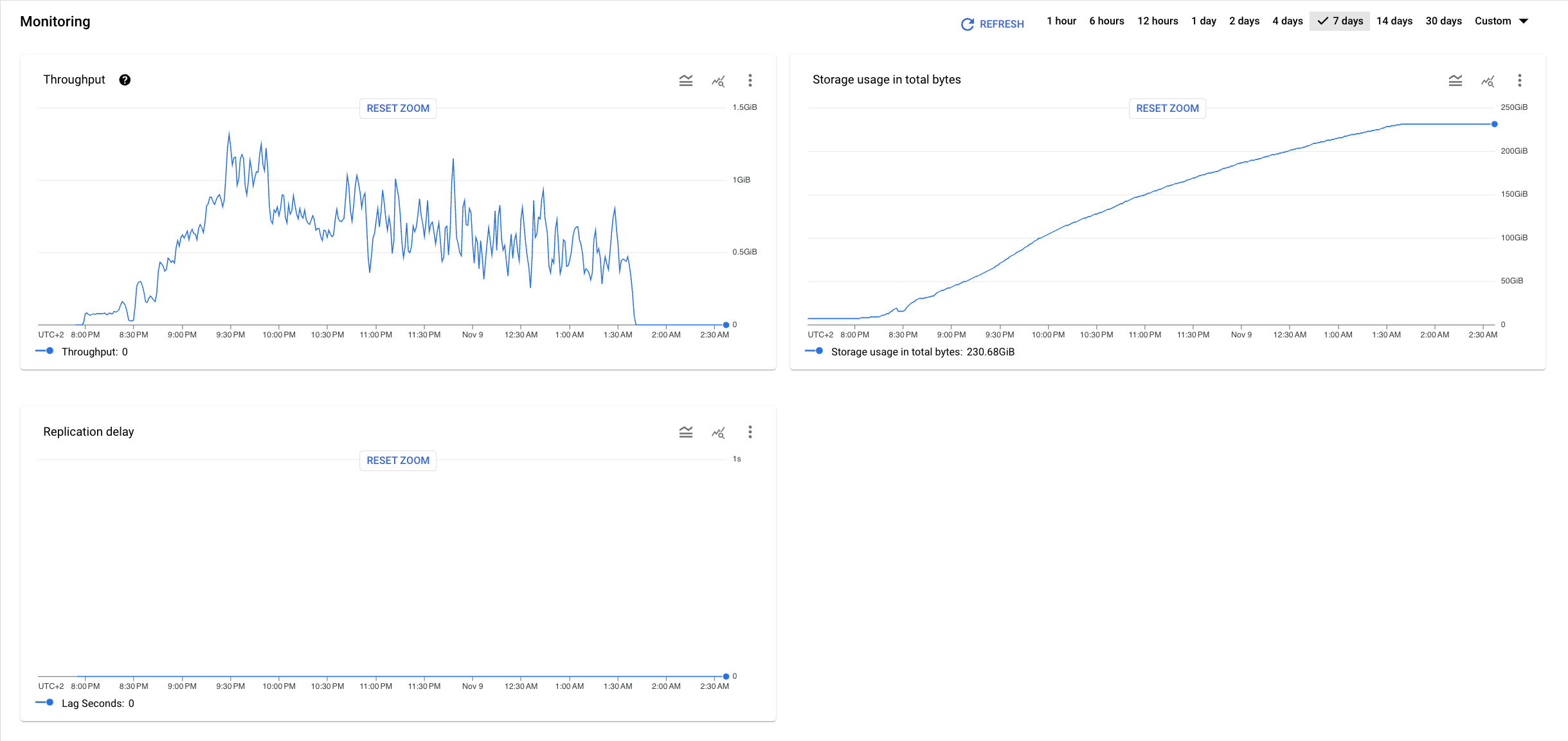This screenshot has height=741, width=1568.
Task: Click the Throughput help icon
Action: (125, 80)
